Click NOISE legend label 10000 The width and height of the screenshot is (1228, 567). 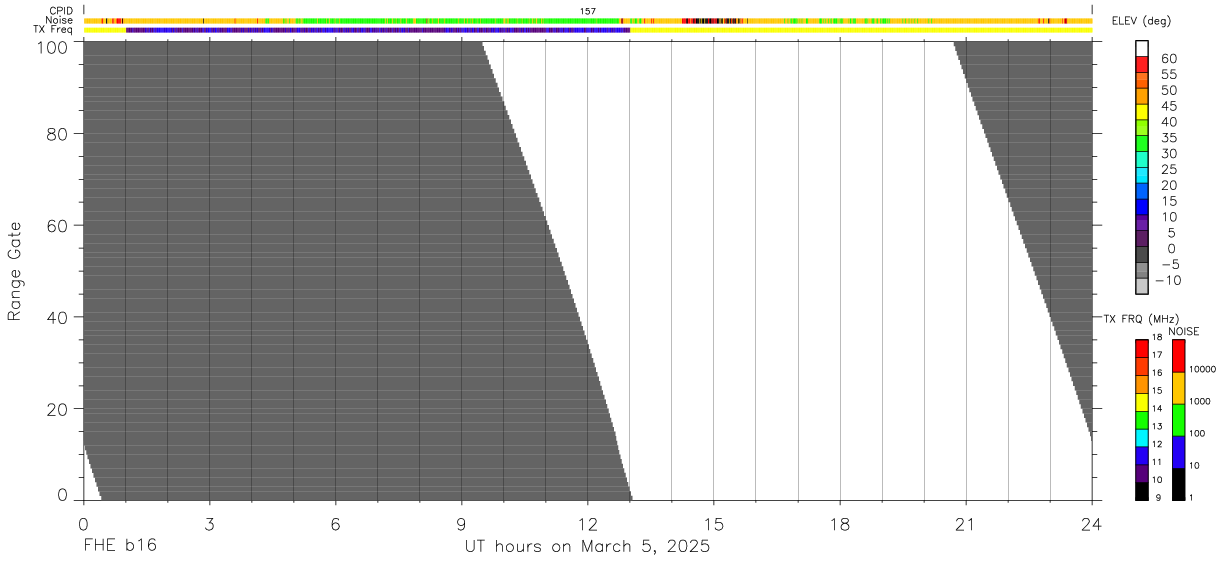click(x=1204, y=369)
